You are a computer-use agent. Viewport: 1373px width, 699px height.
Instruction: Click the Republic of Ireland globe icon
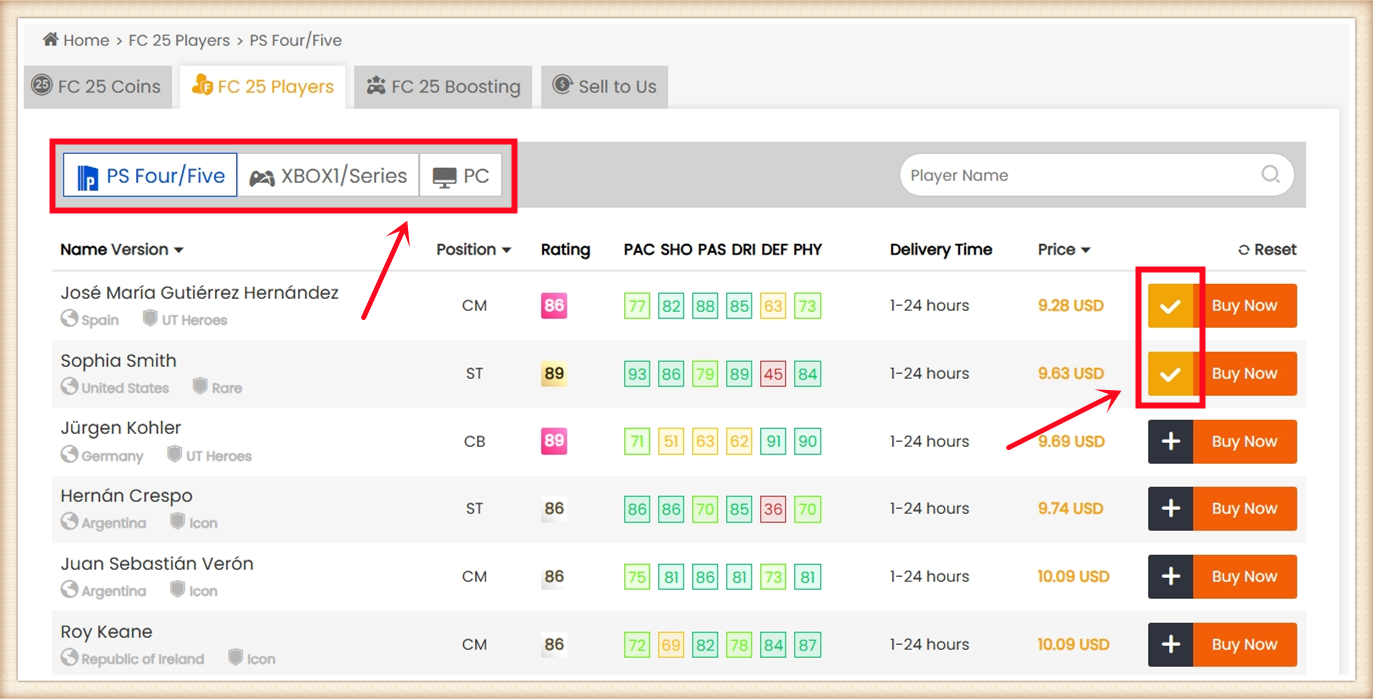[69, 657]
